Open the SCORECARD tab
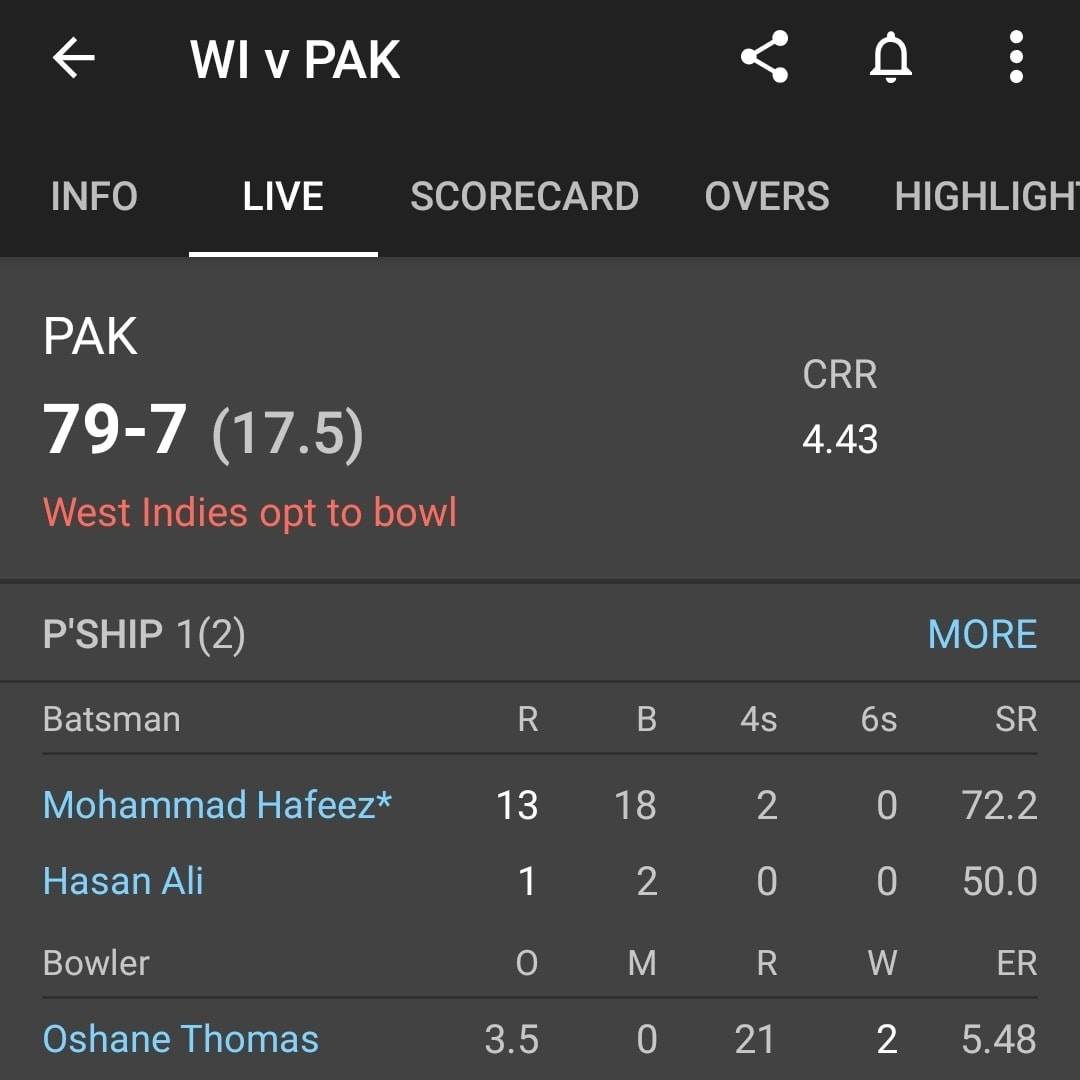Screen dimensions: 1080x1080 pos(524,196)
